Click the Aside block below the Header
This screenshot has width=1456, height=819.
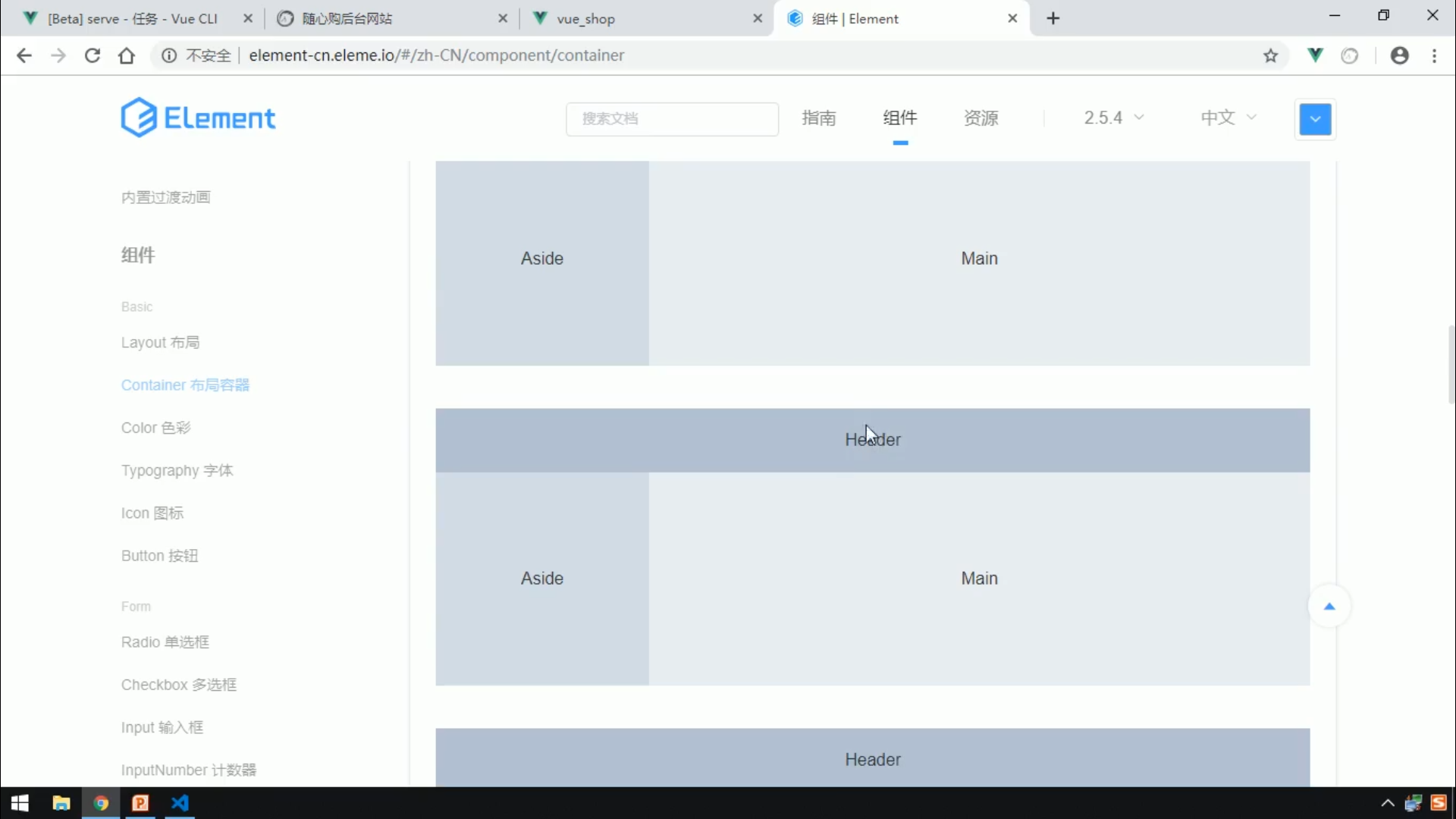[x=542, y=579]
